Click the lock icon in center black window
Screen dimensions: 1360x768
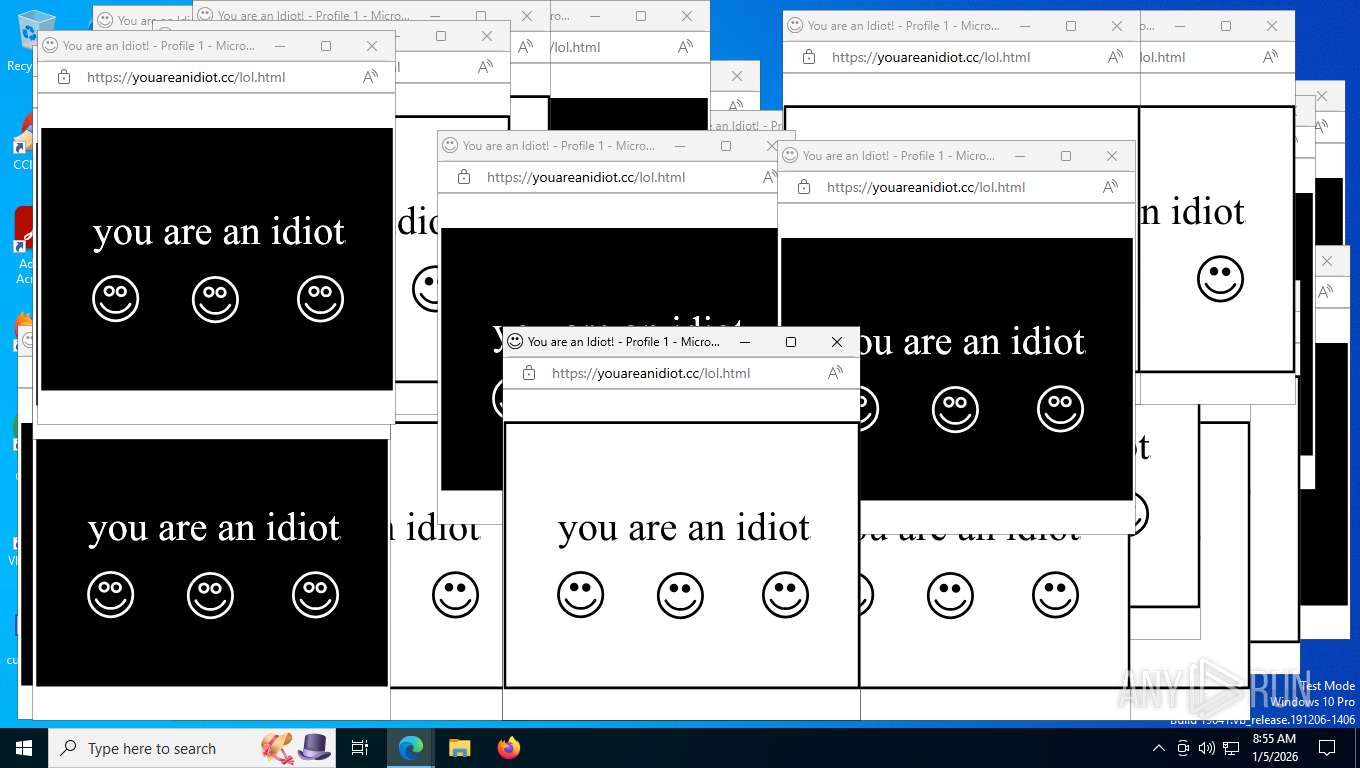coord(464,177)
